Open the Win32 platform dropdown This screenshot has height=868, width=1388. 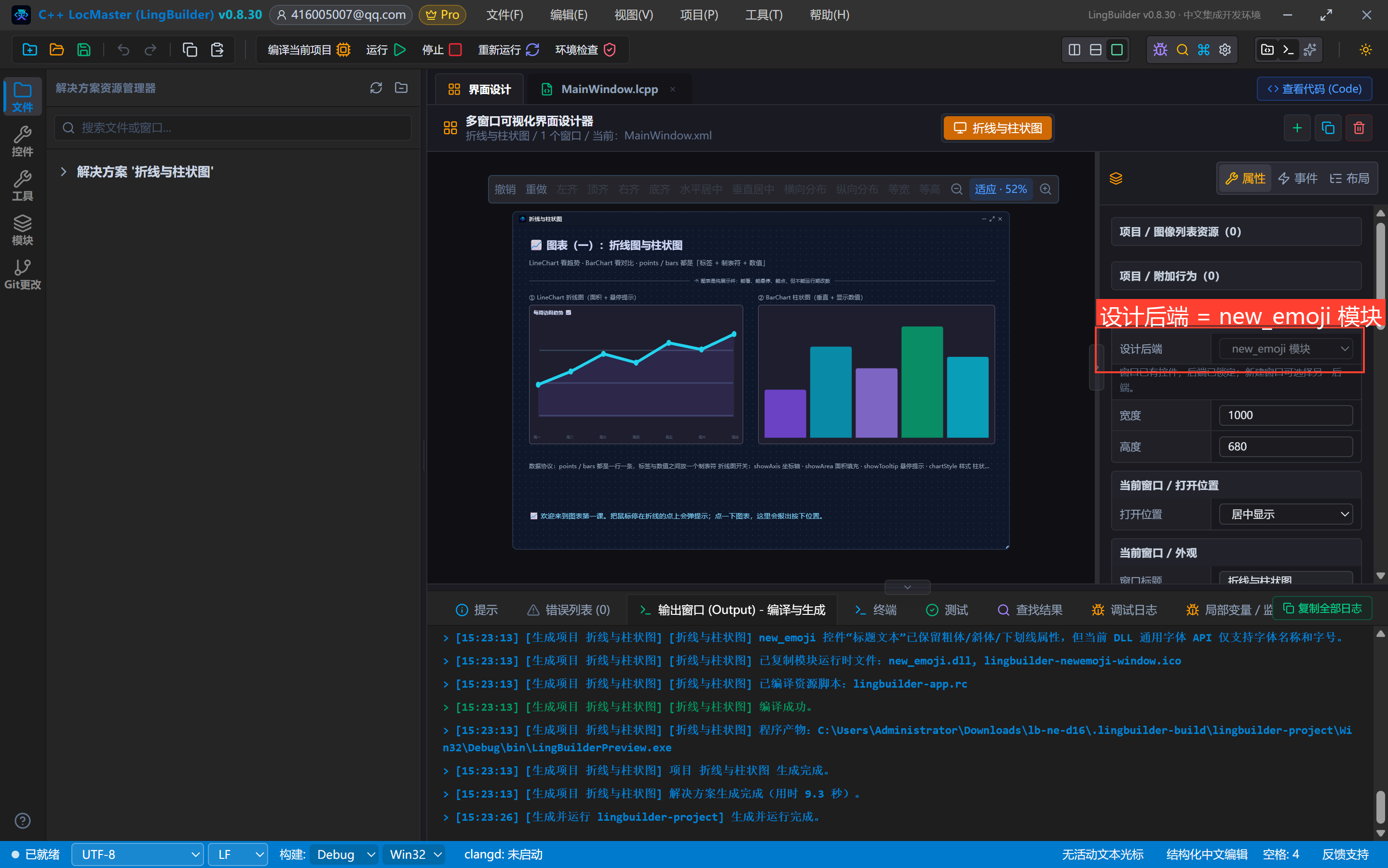tap(415, 855)
